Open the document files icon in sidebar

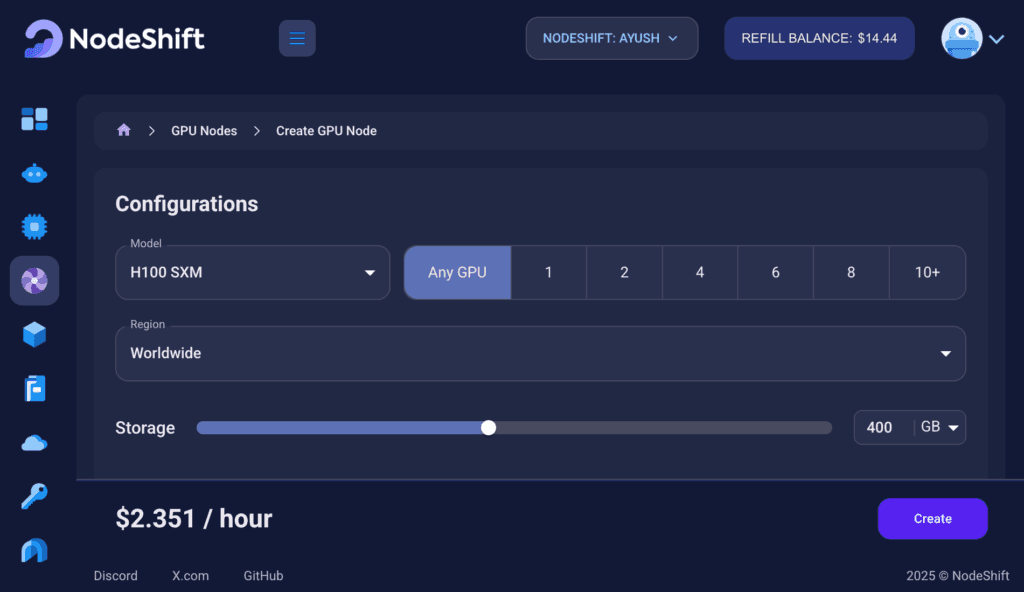pos(35,389)
